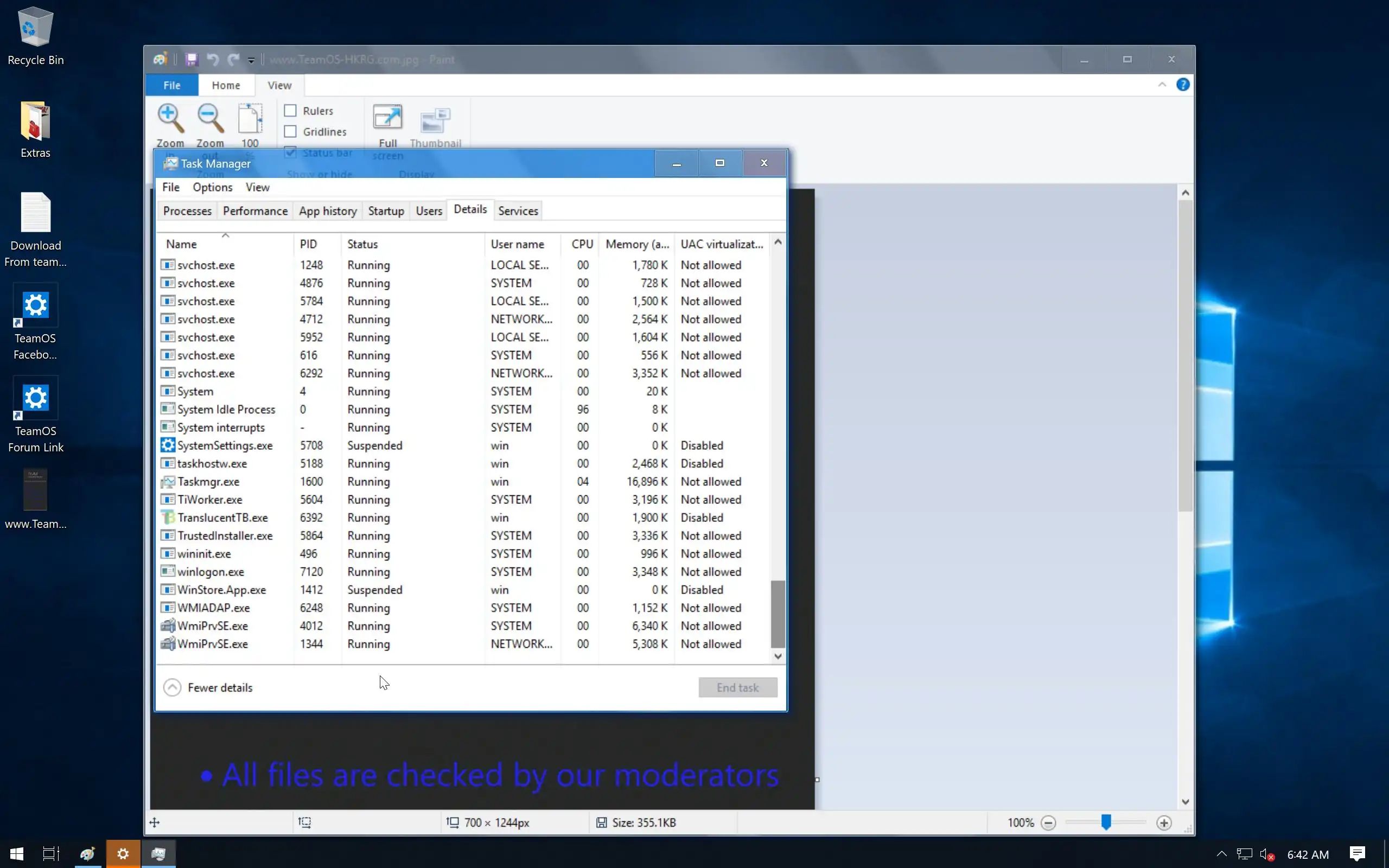Show hidden system tray icons

pyautogui.click(x=1221, y=854)
